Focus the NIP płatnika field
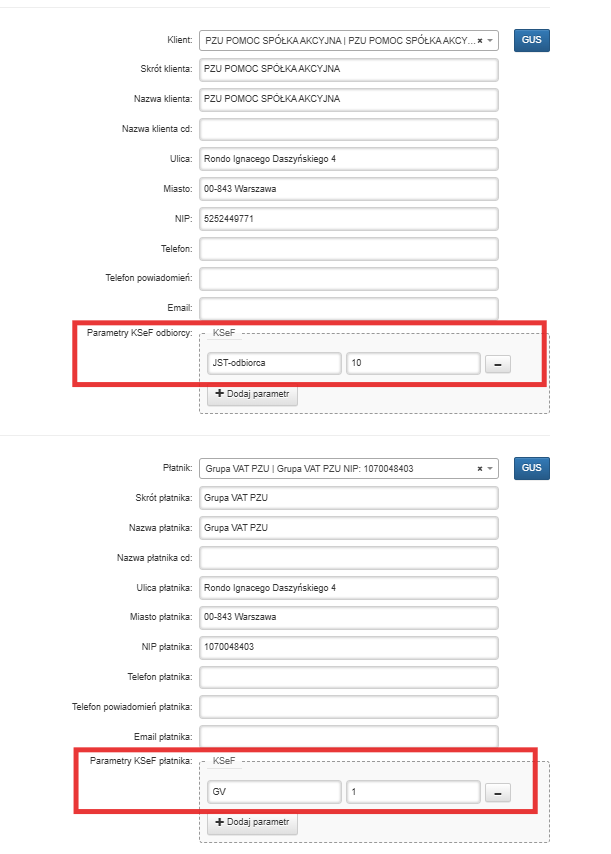 (x=348, y=647)
